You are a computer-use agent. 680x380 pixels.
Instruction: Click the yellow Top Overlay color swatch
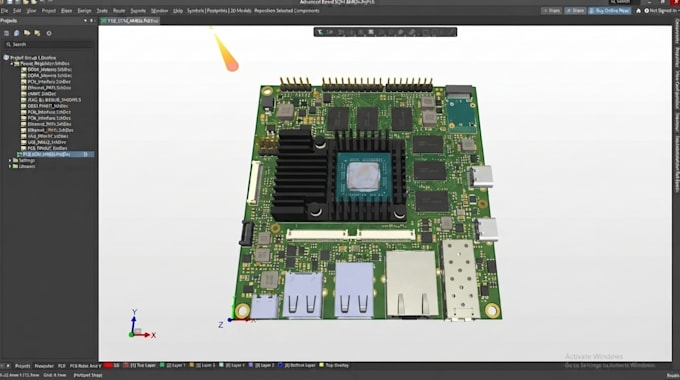(x=321, y=366)
